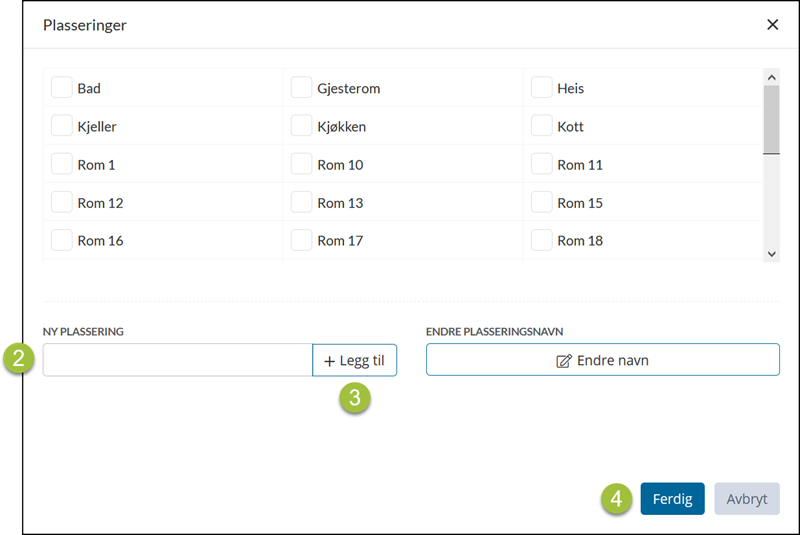Enable the Gjesterom checkbox

[x=302, y=88]
